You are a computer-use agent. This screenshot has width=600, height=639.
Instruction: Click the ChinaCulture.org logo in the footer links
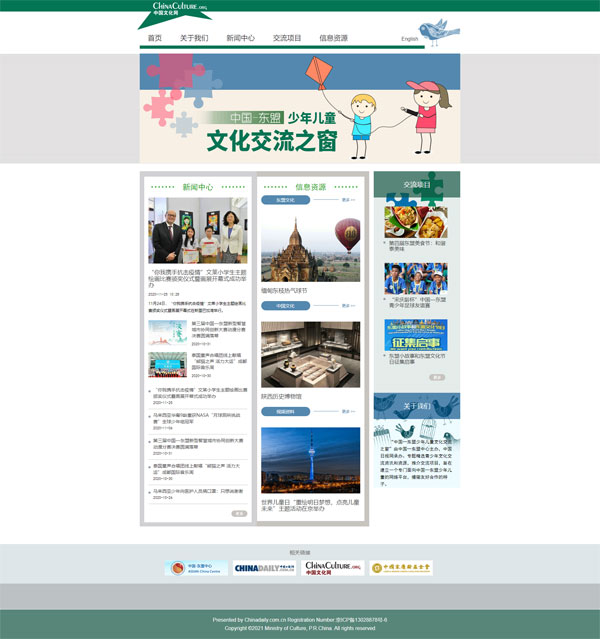pyautogui.click(x=333, y=568)
